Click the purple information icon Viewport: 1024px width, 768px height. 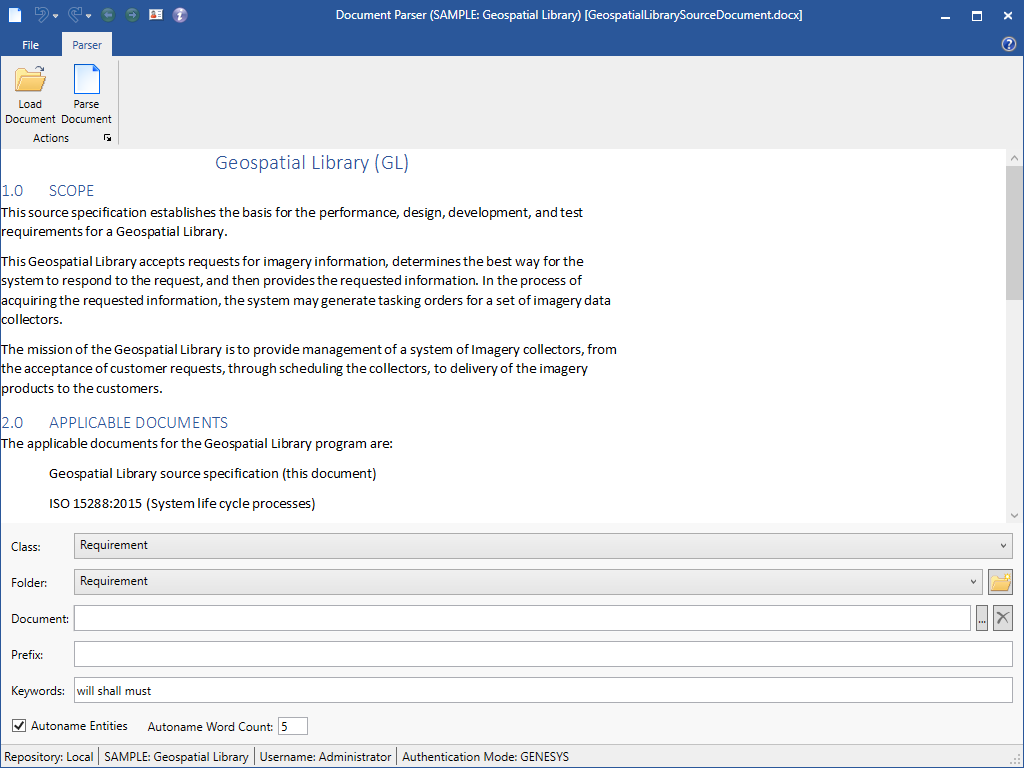click(x=180, y=15)
